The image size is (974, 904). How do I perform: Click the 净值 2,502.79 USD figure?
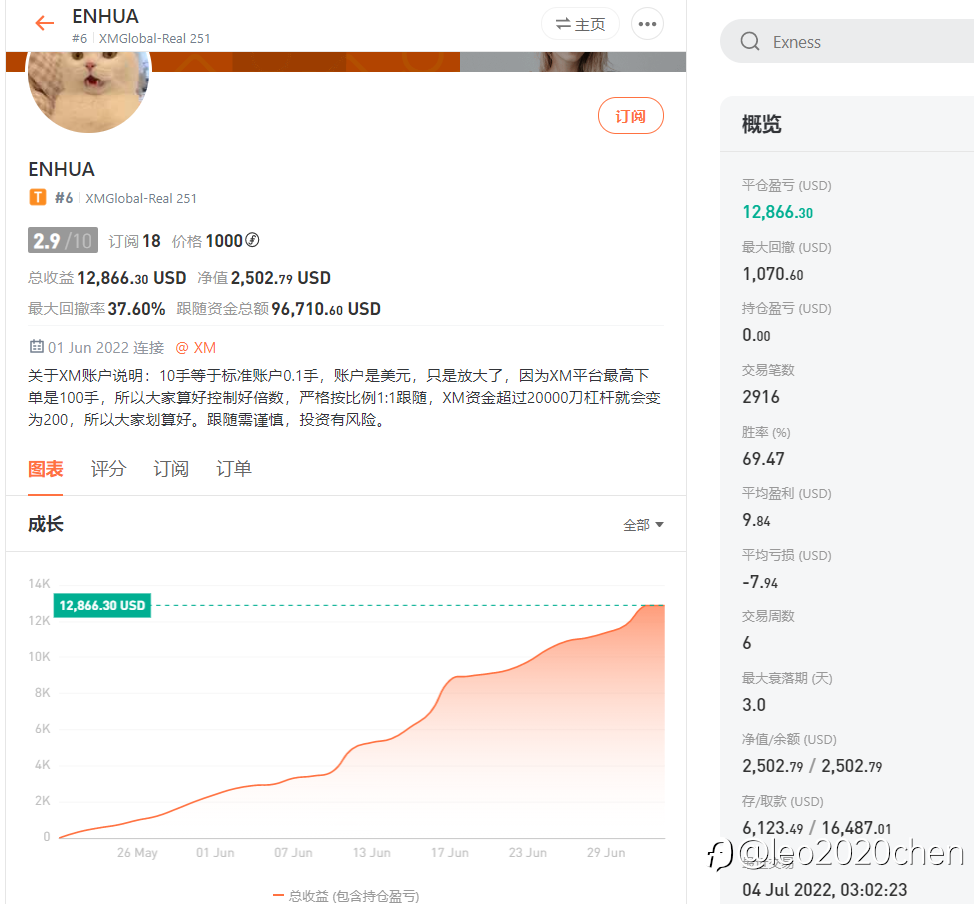point(264,278)
